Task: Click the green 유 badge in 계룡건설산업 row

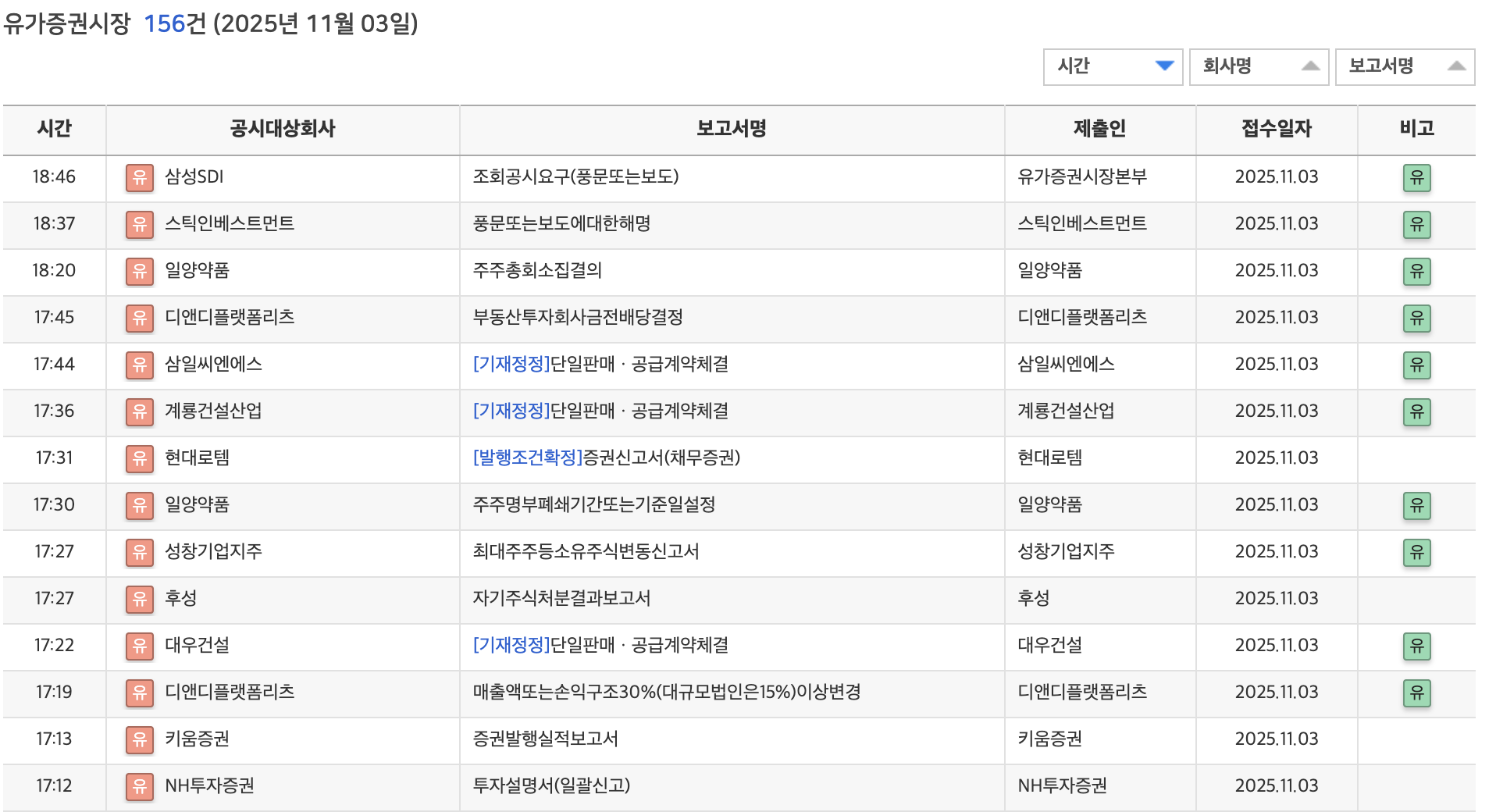Action: pos(1416,411)
